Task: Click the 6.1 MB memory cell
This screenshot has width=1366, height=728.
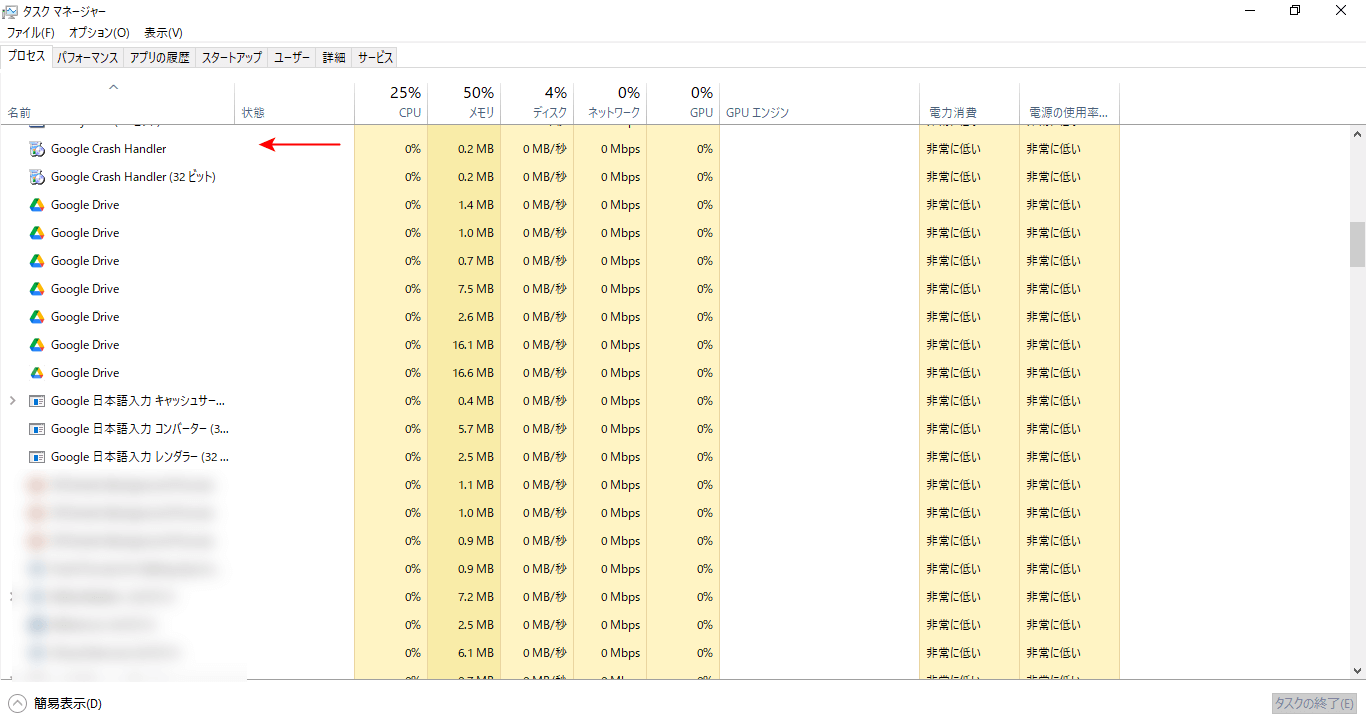Action: 464,653
